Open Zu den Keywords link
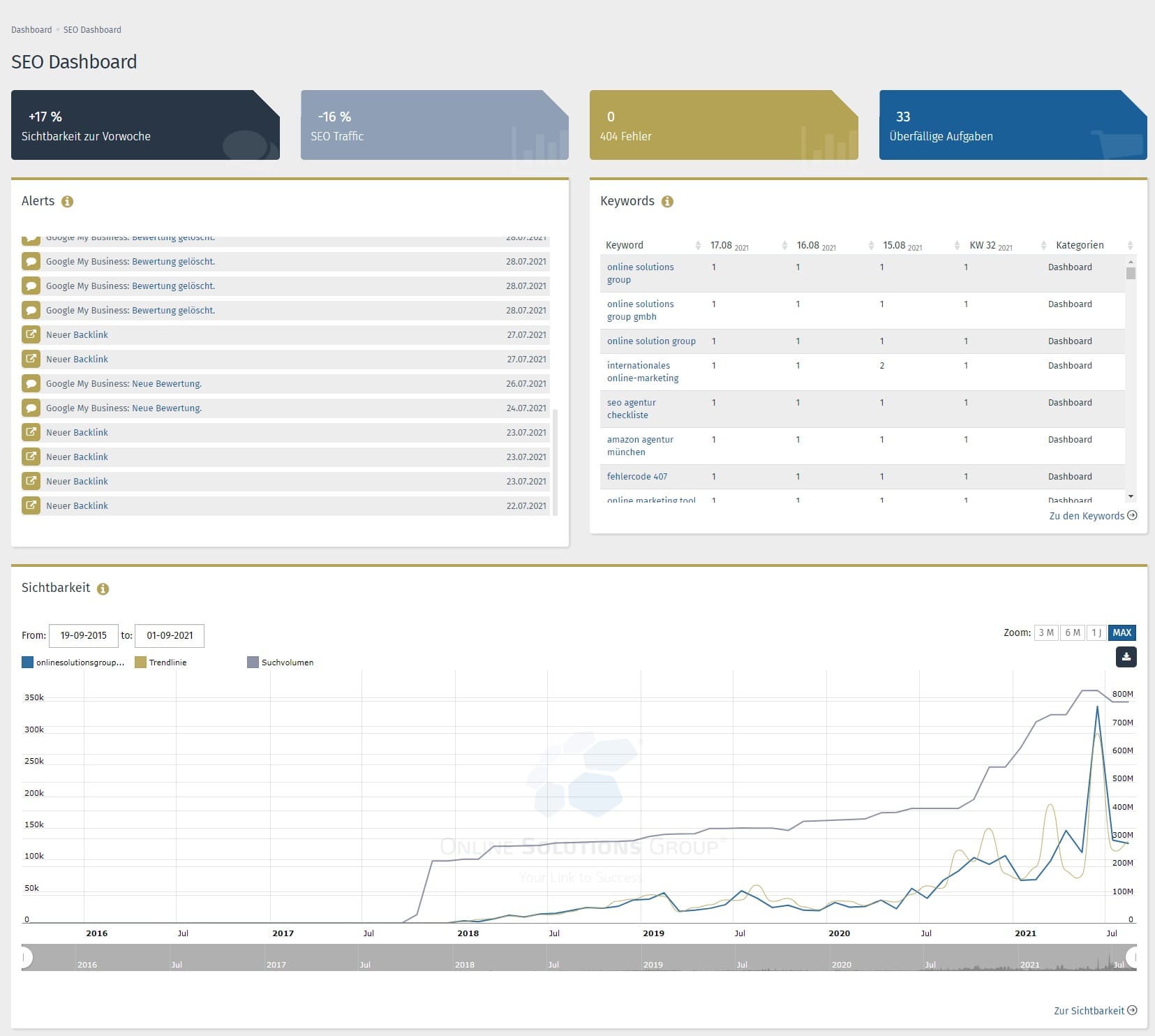 tap(1087, 516)
